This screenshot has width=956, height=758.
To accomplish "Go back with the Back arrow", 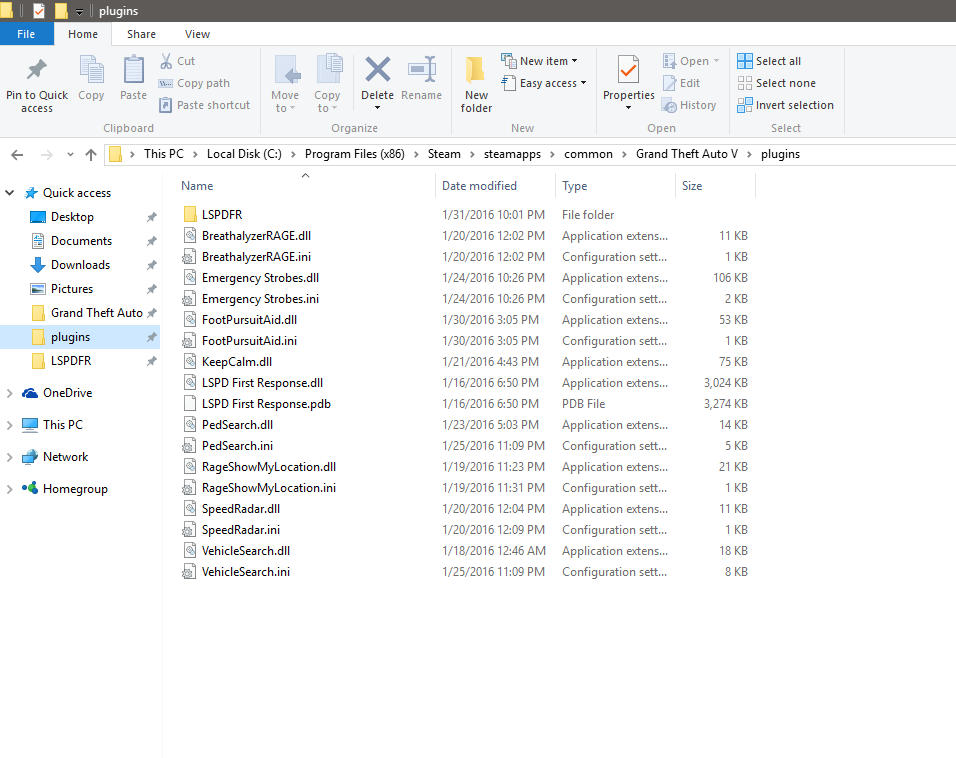I will click(x=17, y=155).
